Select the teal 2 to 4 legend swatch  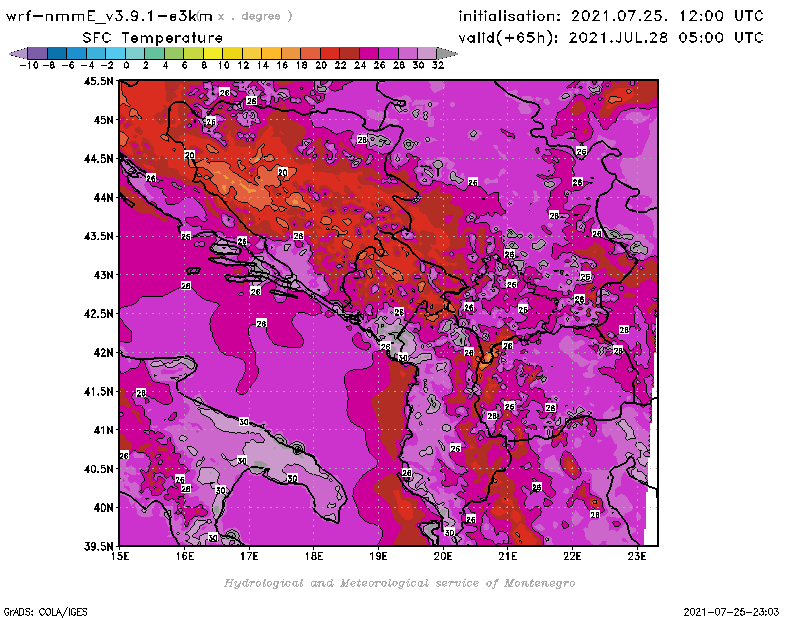(155, 53)
